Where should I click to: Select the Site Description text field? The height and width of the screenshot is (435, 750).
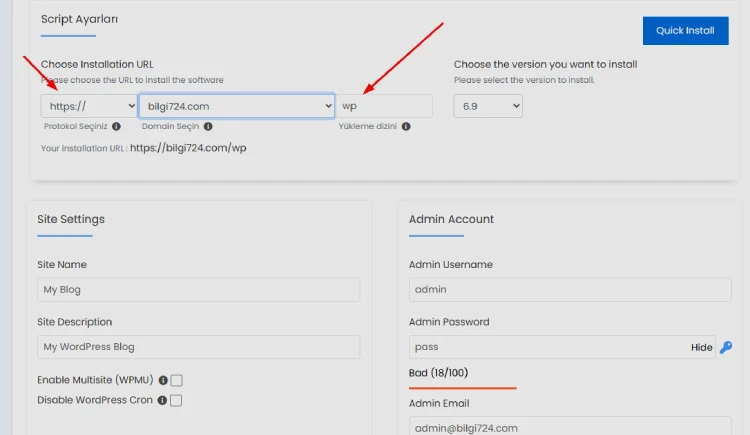click(198, 347)
